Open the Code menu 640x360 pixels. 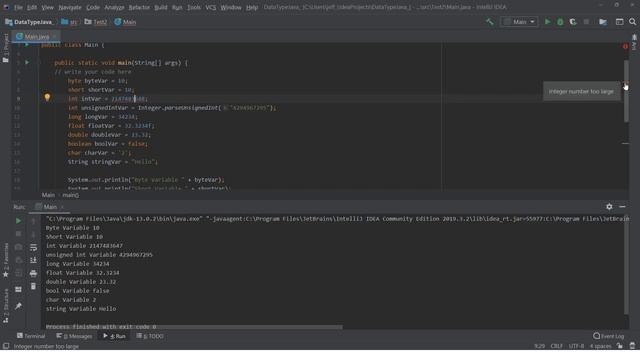coord(93,7)
